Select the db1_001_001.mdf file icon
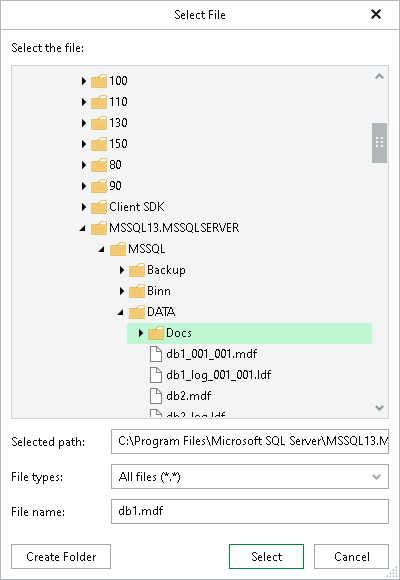This screenshot has width=400, height=580. coord(156,354)
